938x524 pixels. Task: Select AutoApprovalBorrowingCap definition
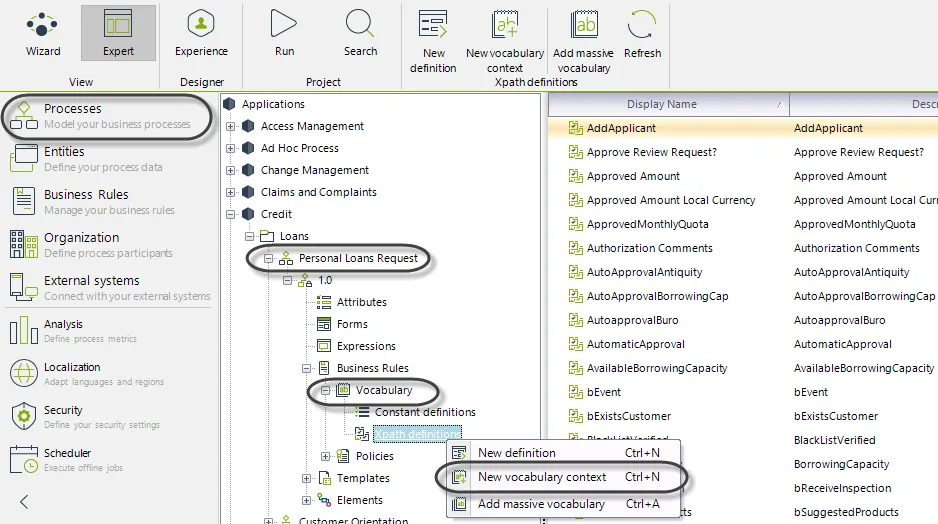(657, 296)
